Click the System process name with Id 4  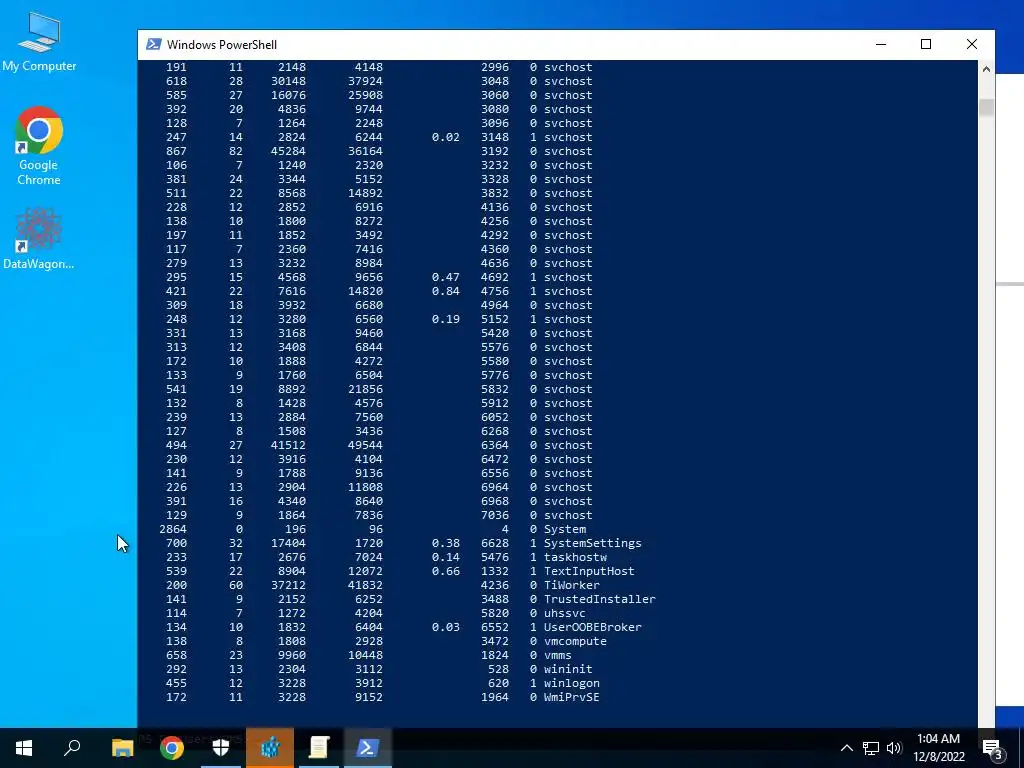point(565,529)
